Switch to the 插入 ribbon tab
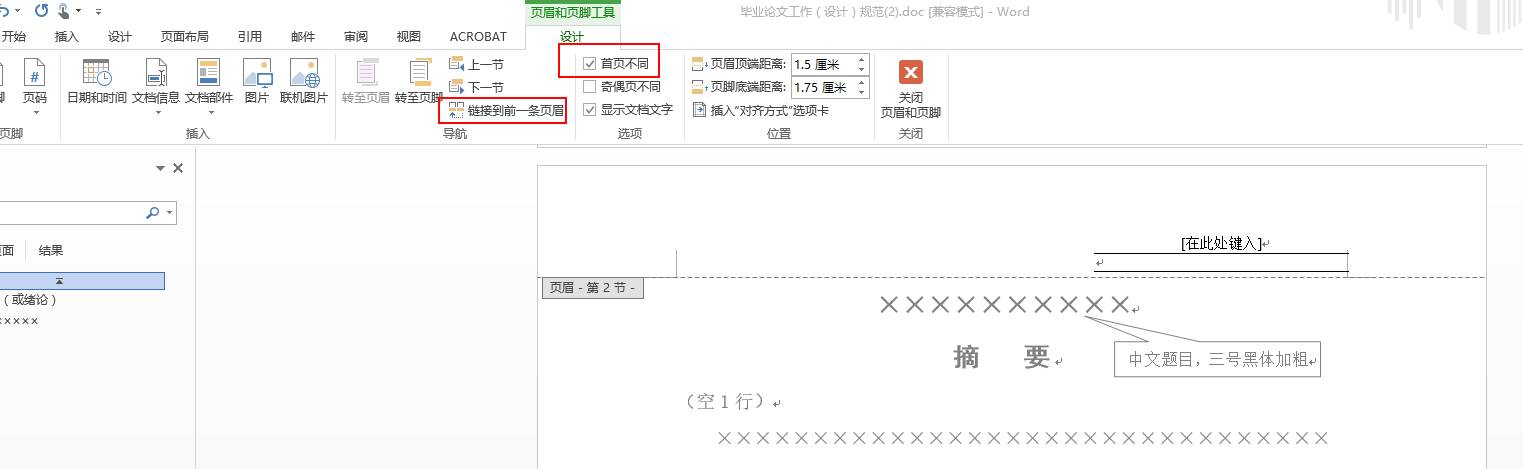Image resolution: width=1523 pixels, height=469 pixels. 67,37
